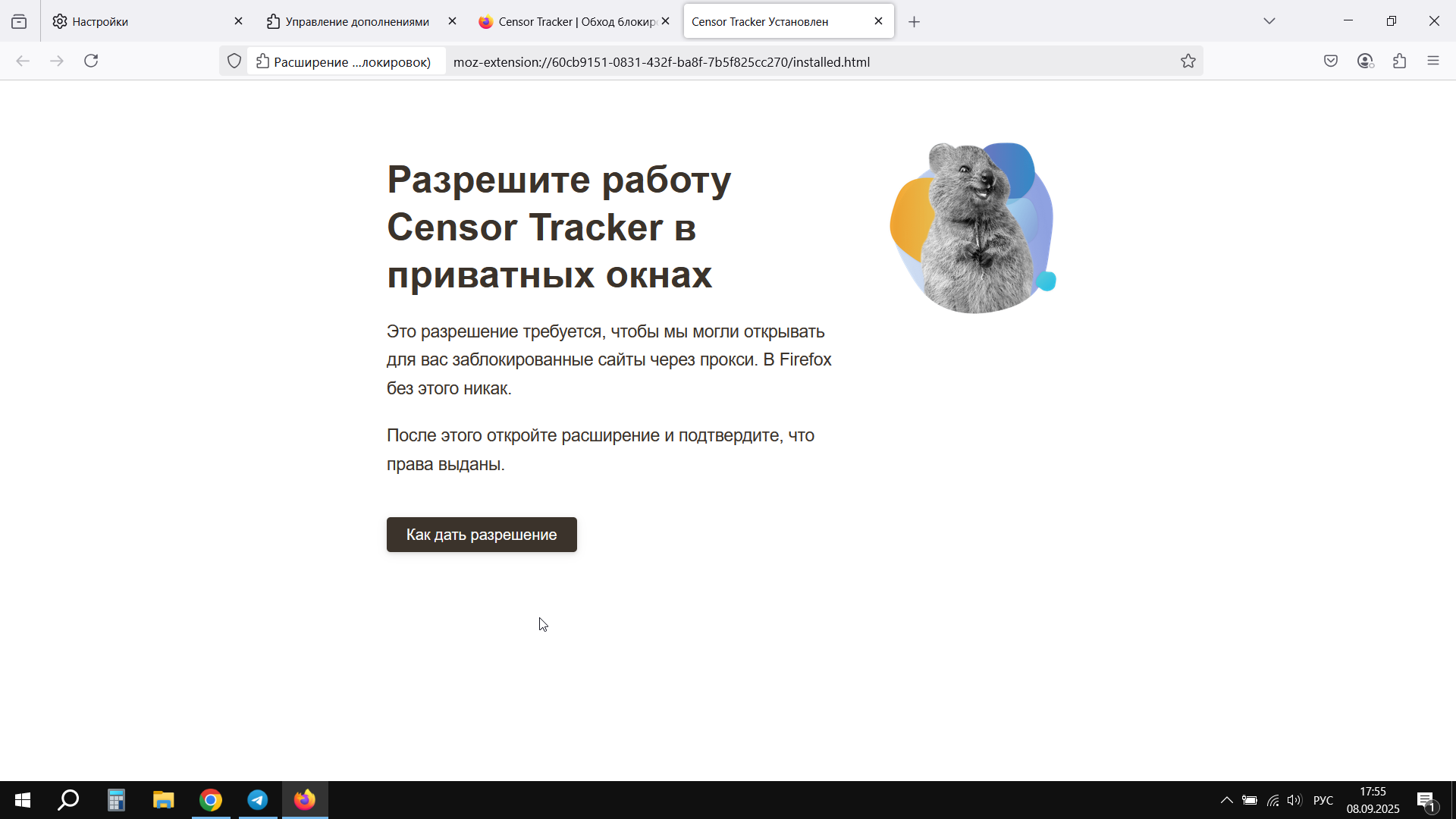
Task: Go back to previous page
Action: point(23,61)
